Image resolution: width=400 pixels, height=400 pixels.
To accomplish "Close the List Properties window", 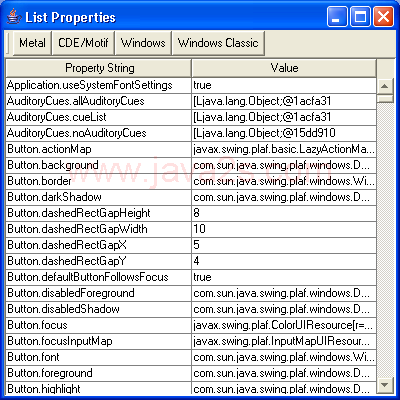I will [x=383, y=17].
